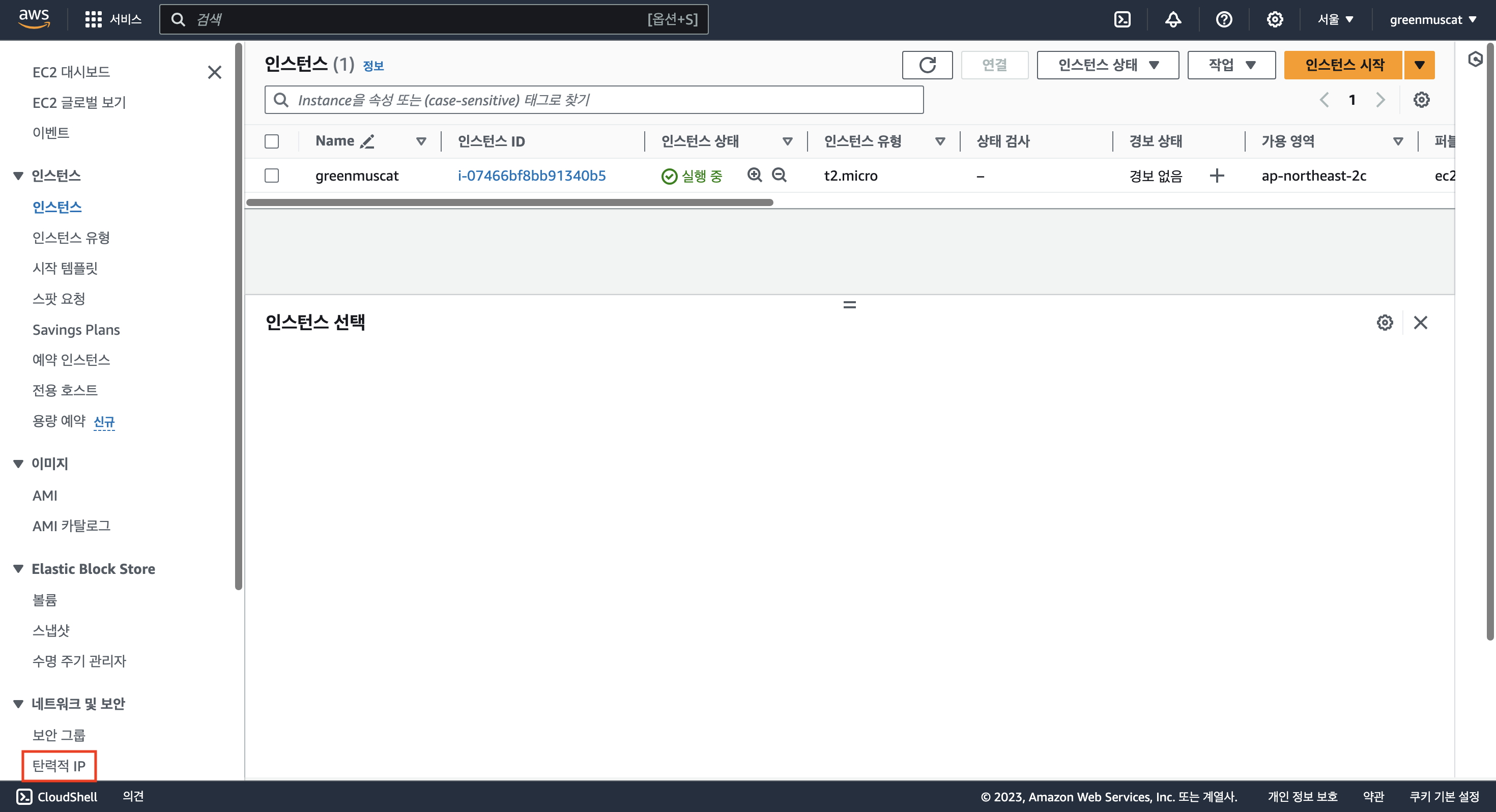Open the 서울 region selector
Viewport: 1496px width, 812px height.
1335,19
